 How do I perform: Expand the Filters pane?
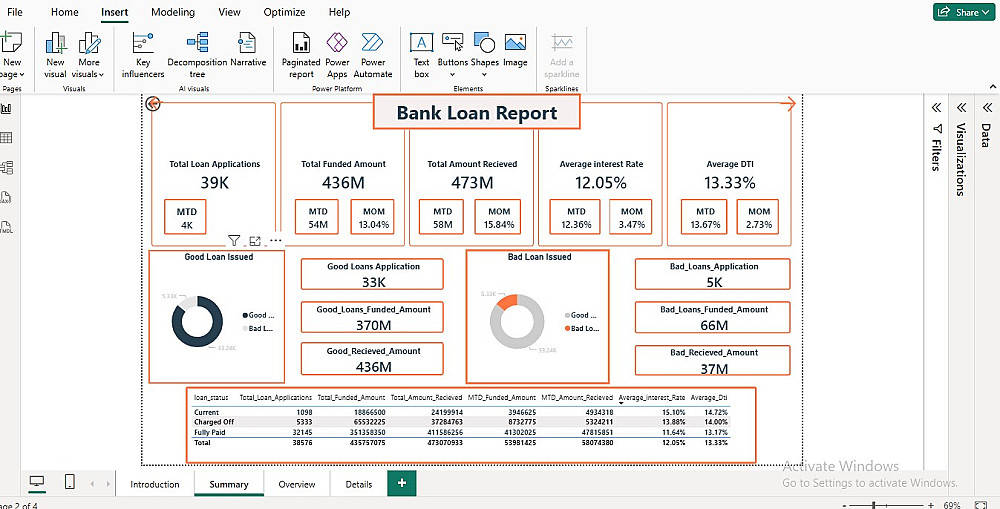(x=936, y=107)
